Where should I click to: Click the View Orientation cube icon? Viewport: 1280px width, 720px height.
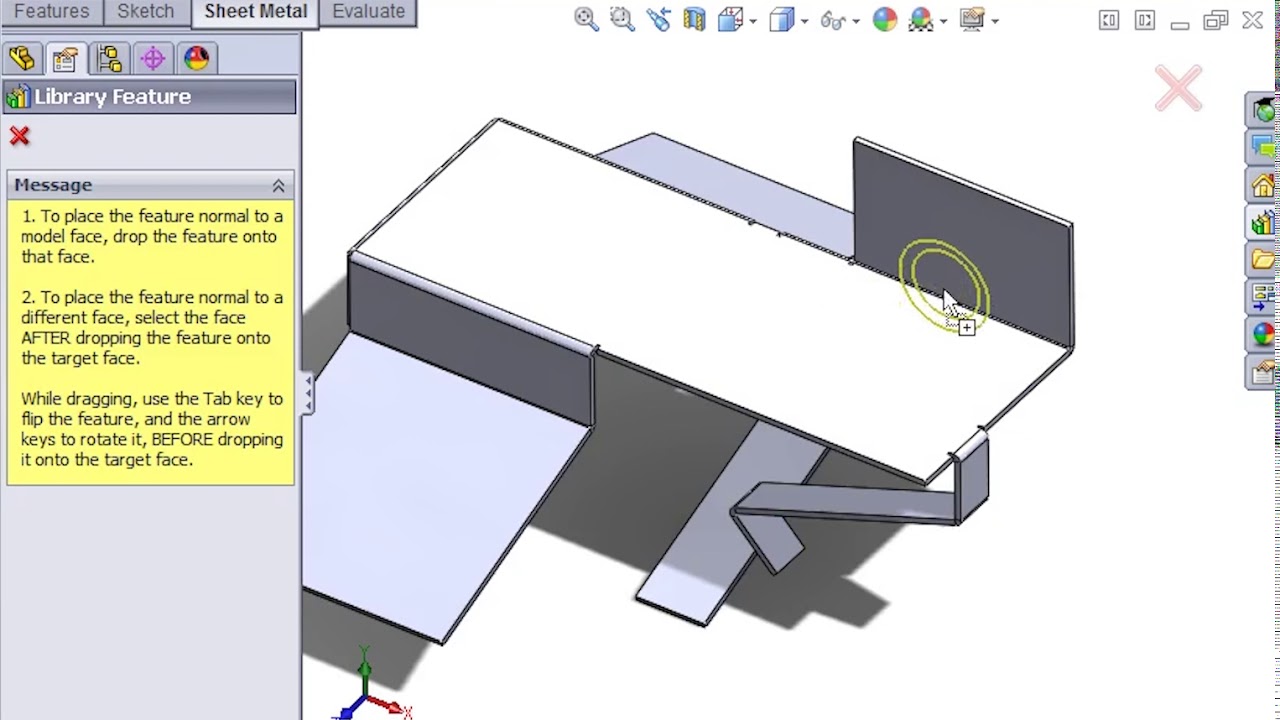[730, 19]
